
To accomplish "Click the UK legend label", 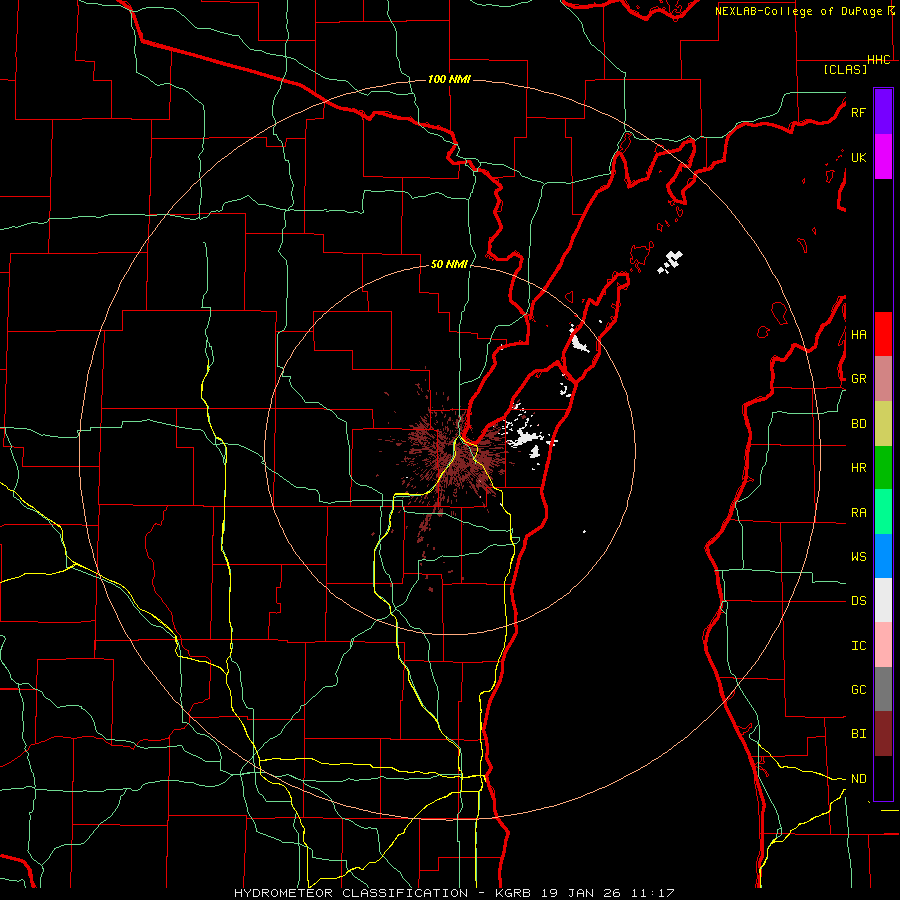I will pos(858,157).
